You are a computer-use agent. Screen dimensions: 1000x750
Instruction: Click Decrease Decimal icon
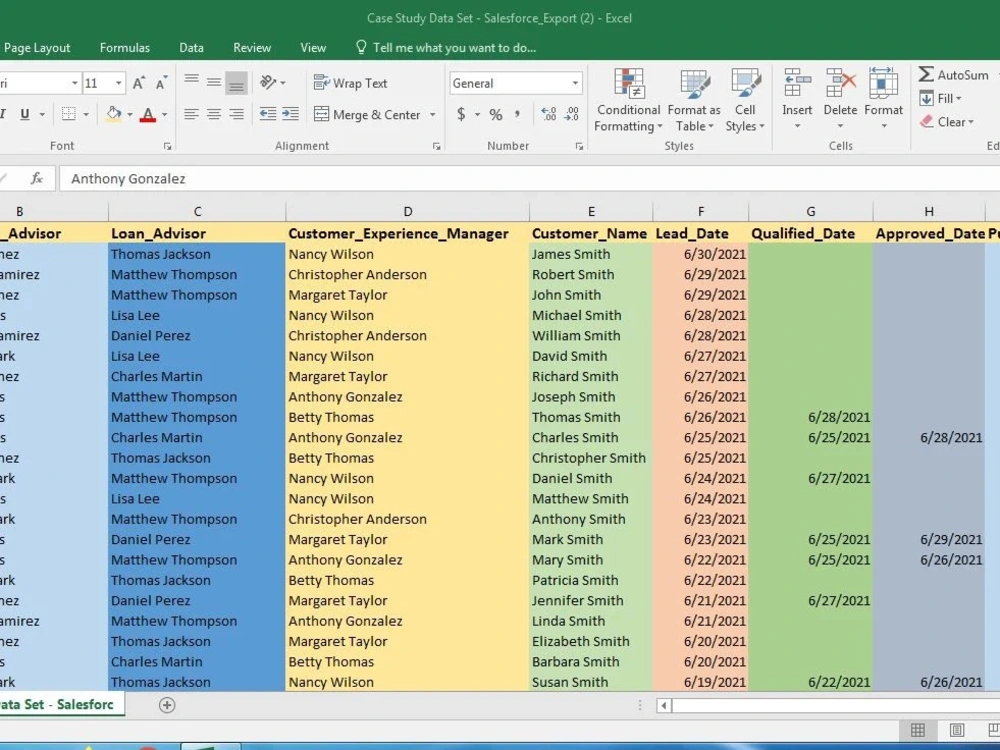tap(571, 114)
